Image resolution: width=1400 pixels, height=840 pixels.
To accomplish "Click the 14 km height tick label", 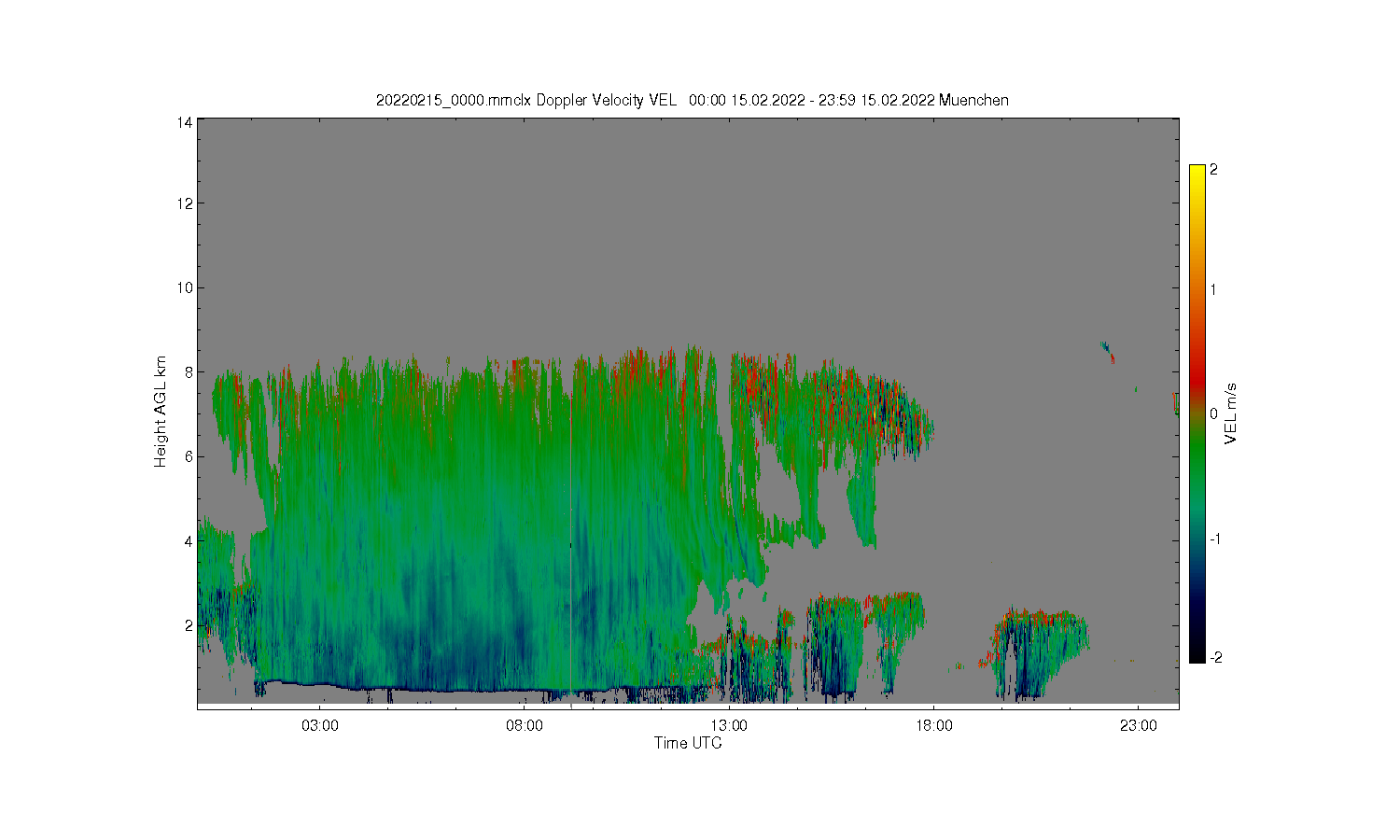I will pos(186,122).
